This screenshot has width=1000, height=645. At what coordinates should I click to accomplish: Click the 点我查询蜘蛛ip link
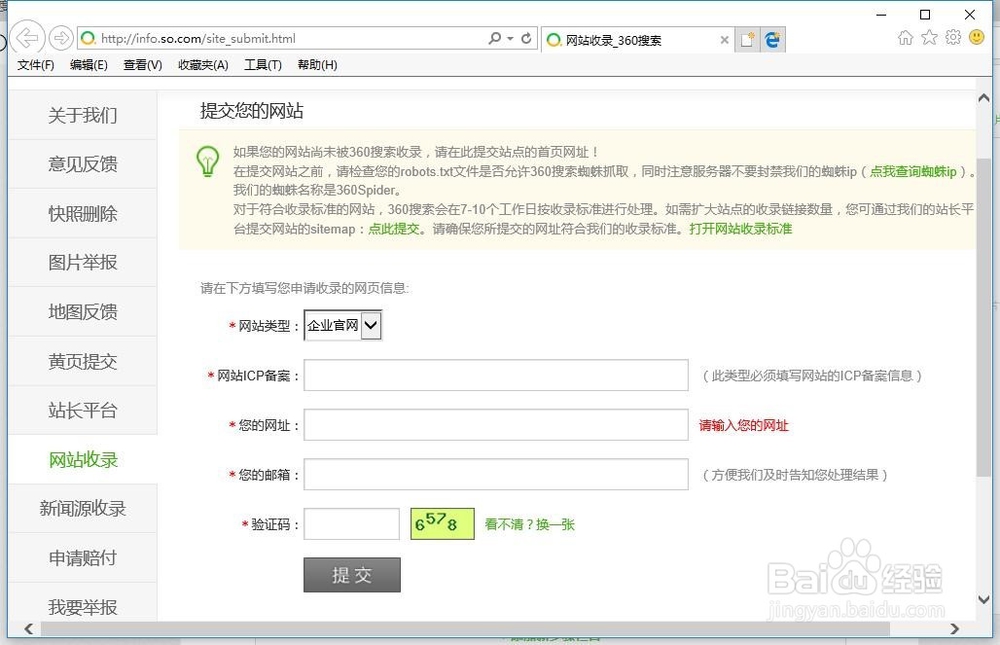click(x=913, y=172)
